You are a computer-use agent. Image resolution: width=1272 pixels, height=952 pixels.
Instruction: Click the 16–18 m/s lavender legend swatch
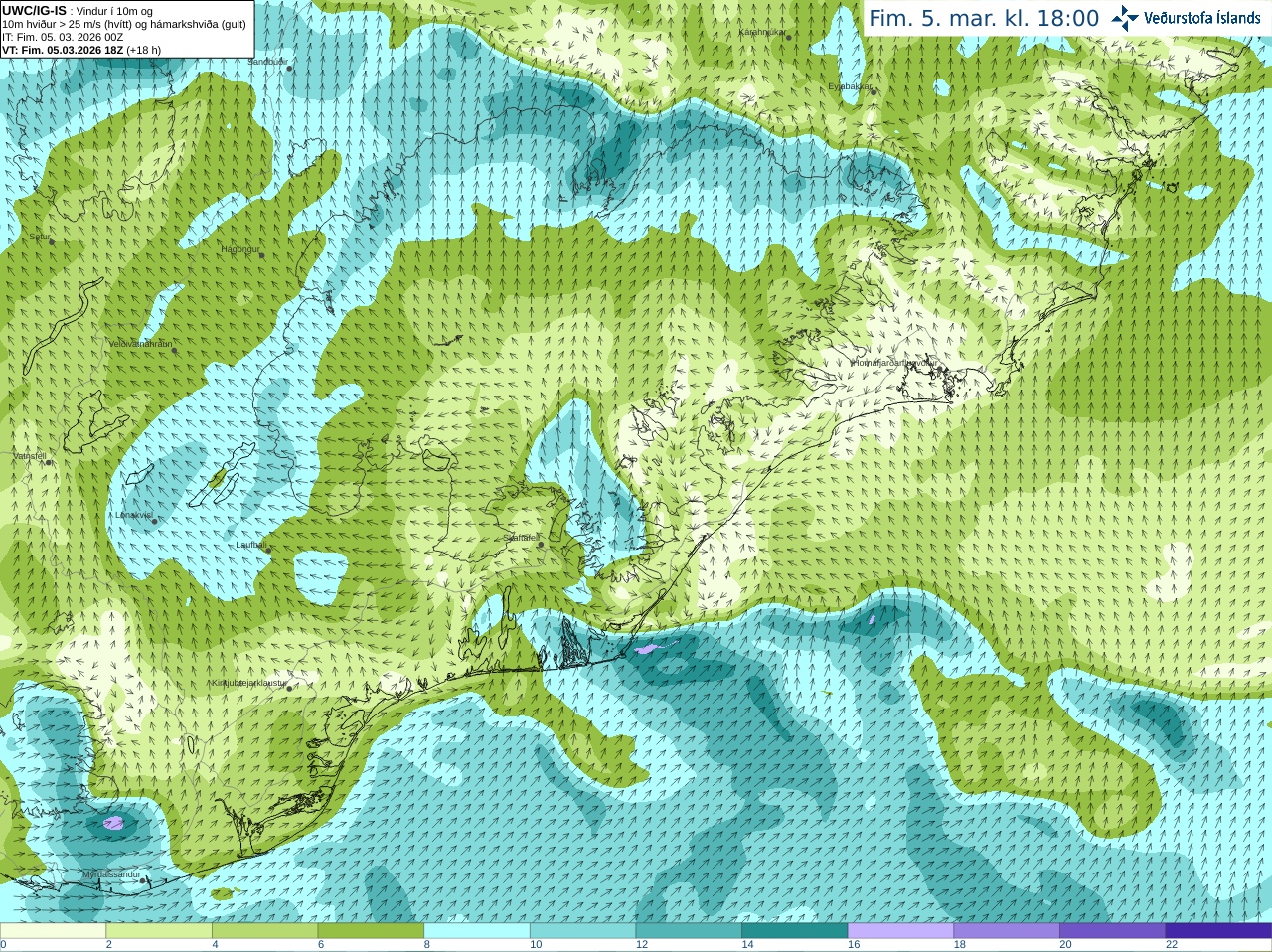pos(900,931)
